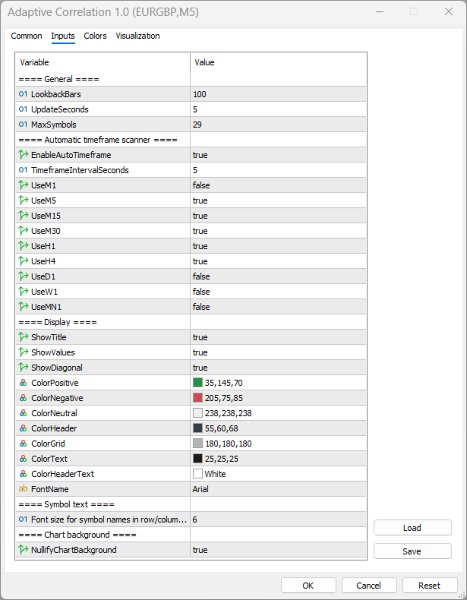
Task: Open the ShowValues value dropdown
Action: pos(278,352)
